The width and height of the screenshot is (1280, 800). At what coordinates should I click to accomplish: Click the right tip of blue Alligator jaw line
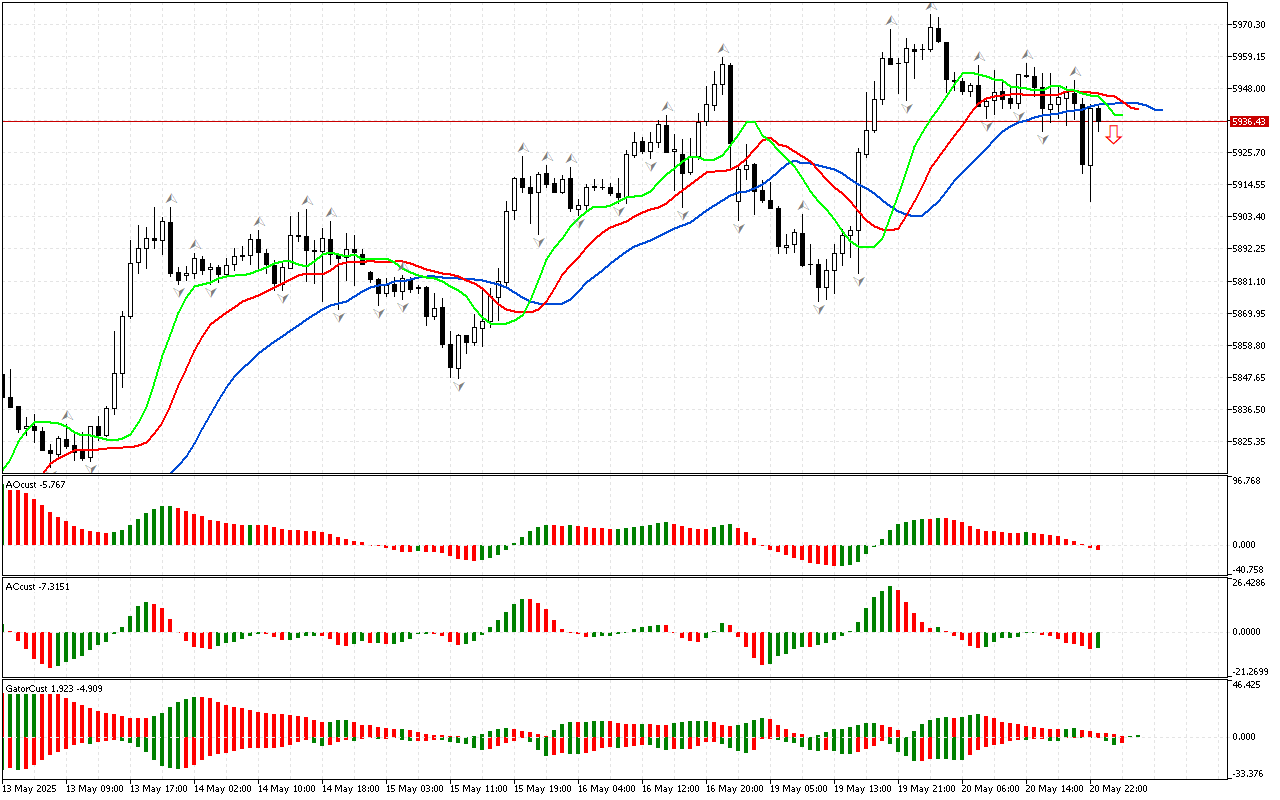(1159, 109)
